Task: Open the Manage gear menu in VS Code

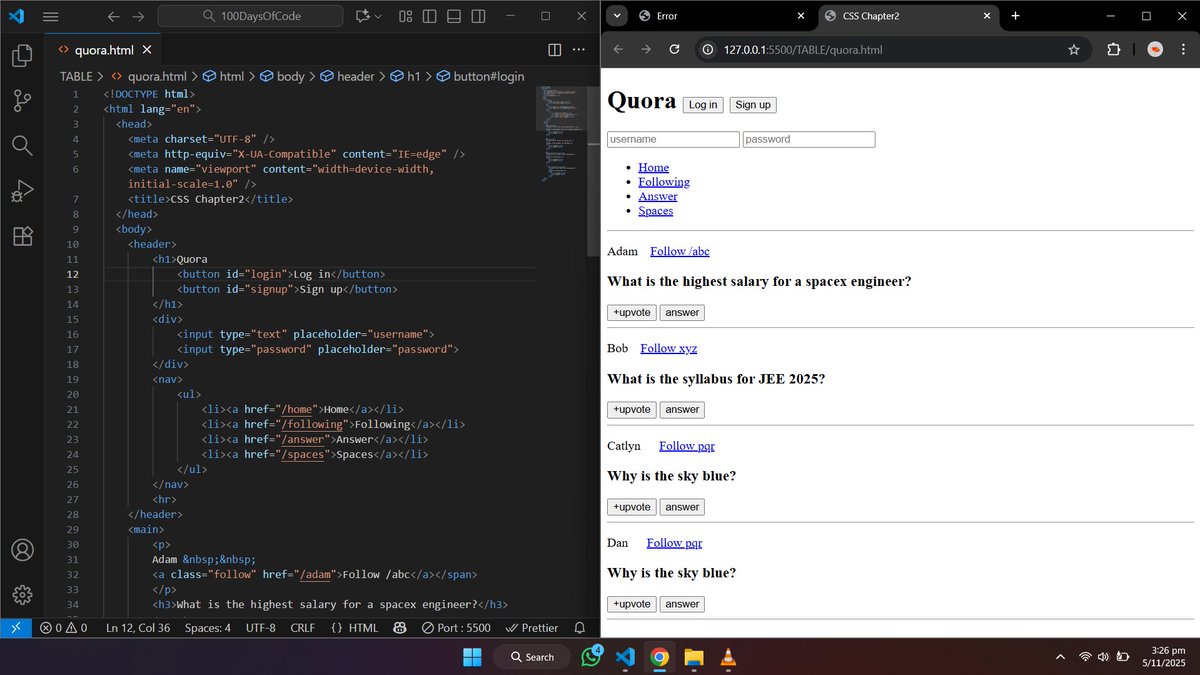Action: click(x=22, y=595)
